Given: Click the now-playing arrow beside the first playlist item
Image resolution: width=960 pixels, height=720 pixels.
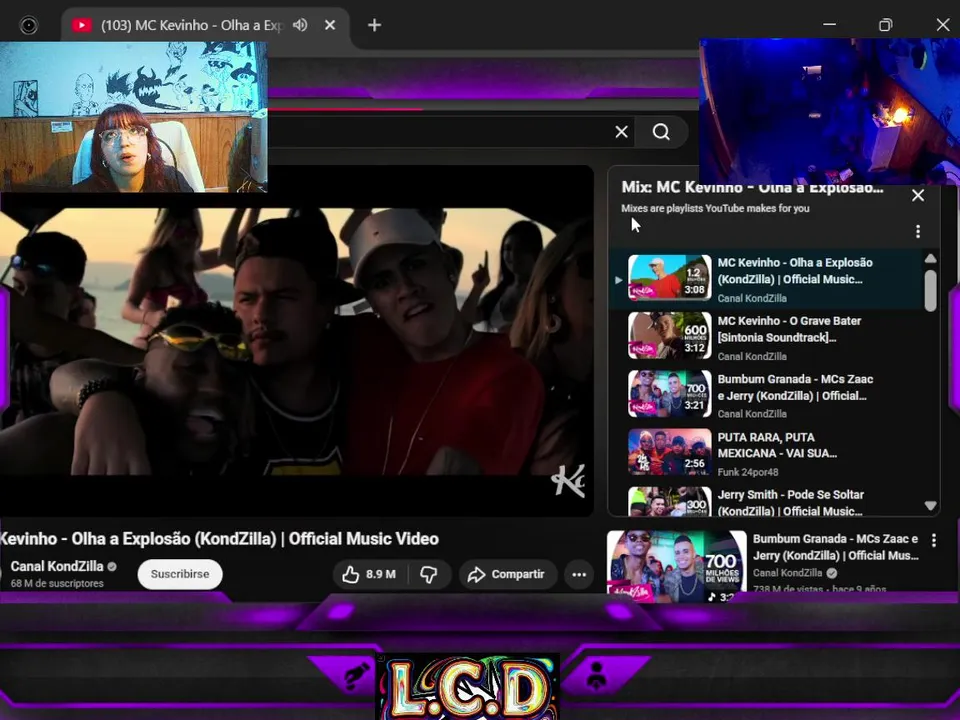Looking at the screenshot, I should (x=618, y=280).
